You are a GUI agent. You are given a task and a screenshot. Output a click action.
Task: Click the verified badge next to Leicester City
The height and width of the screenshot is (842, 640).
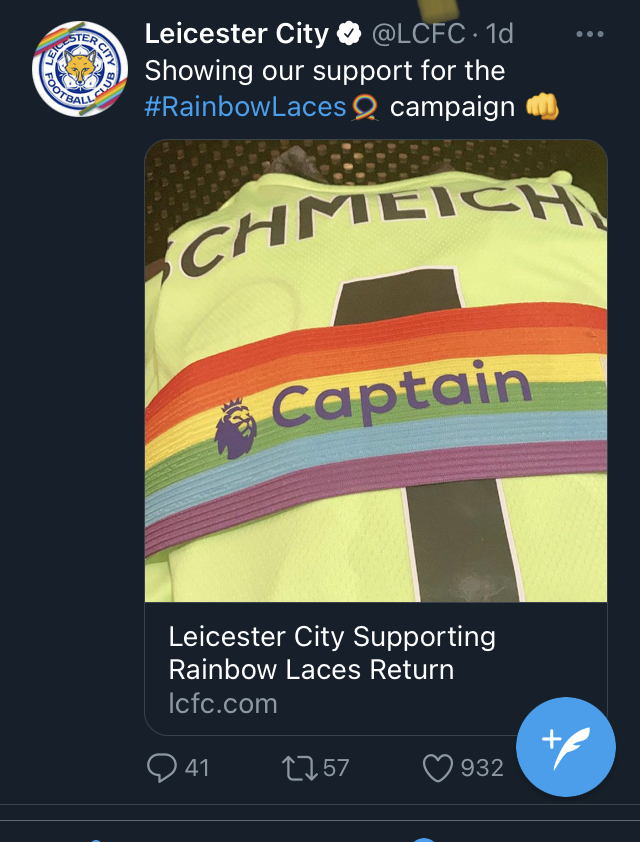pyautogui.click(x=346, y=31)
